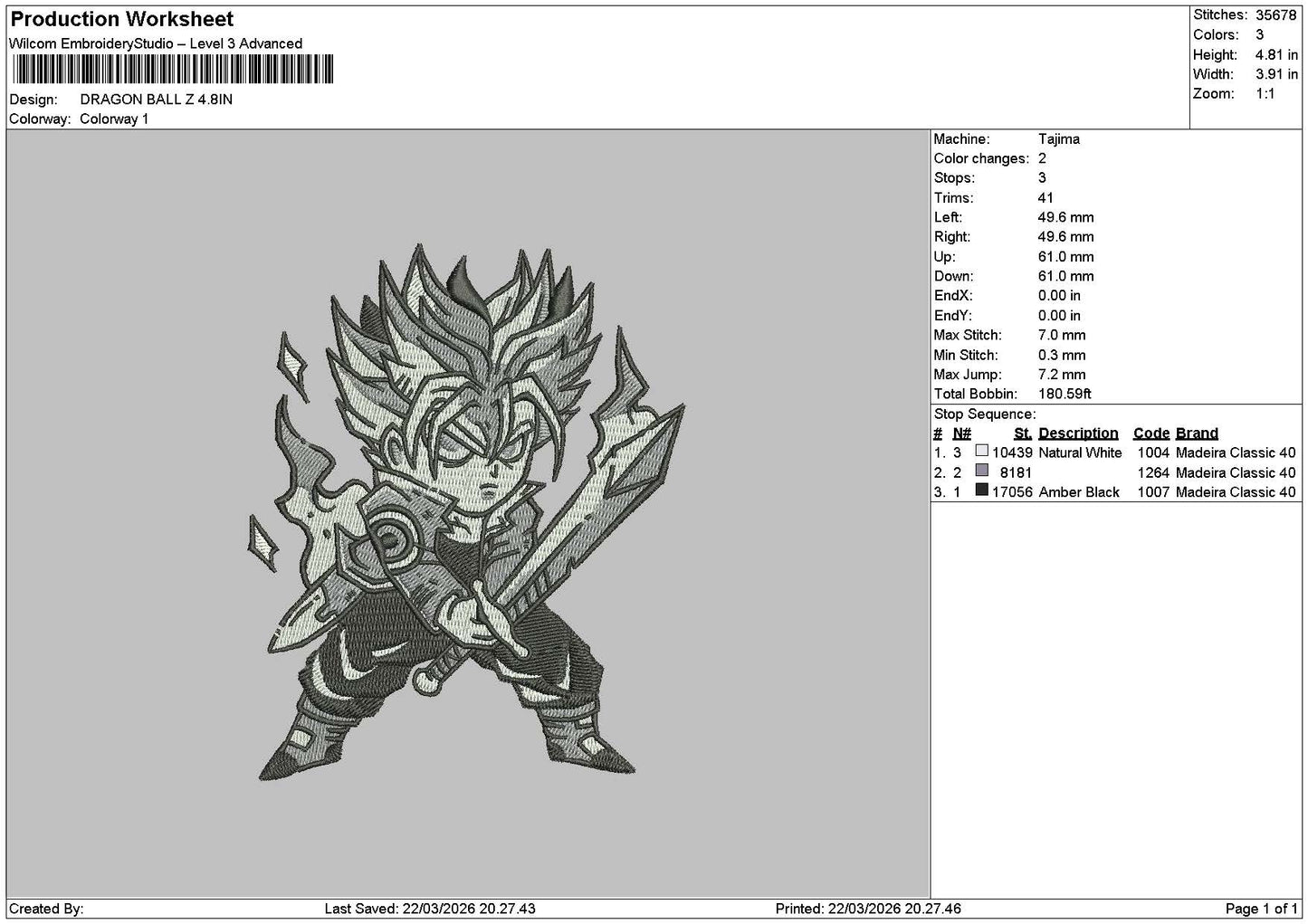
Task: Click the Description column header
Action: [x=1078, y=433]
